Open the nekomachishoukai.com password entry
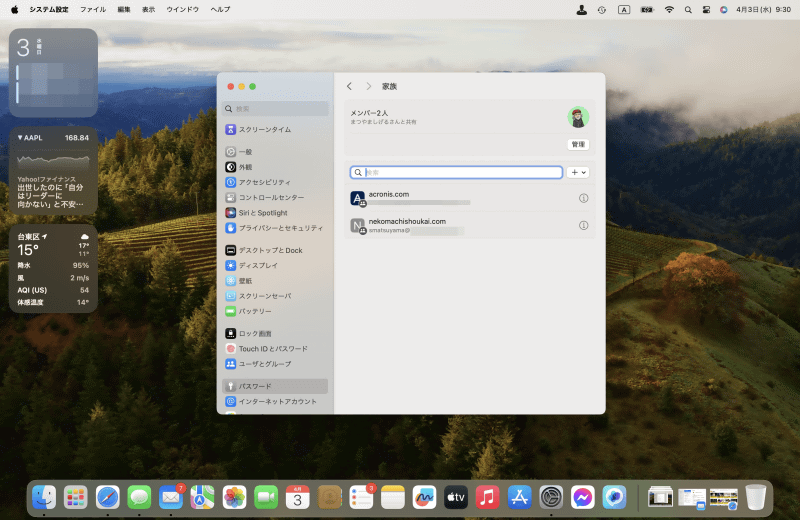Image resolution: width=800 pixels, height=520 pixels. (x=469, y=225)
